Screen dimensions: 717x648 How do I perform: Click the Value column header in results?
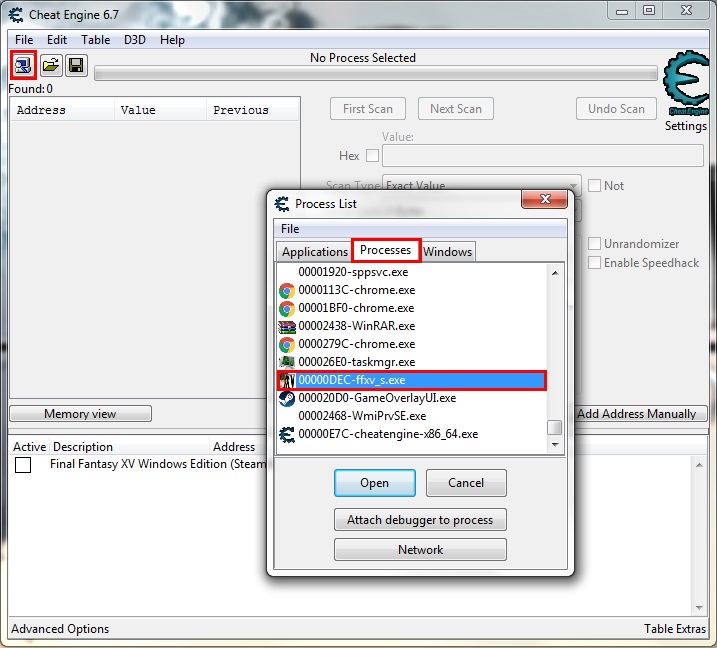pyautogui.click(x=161, y=110)
